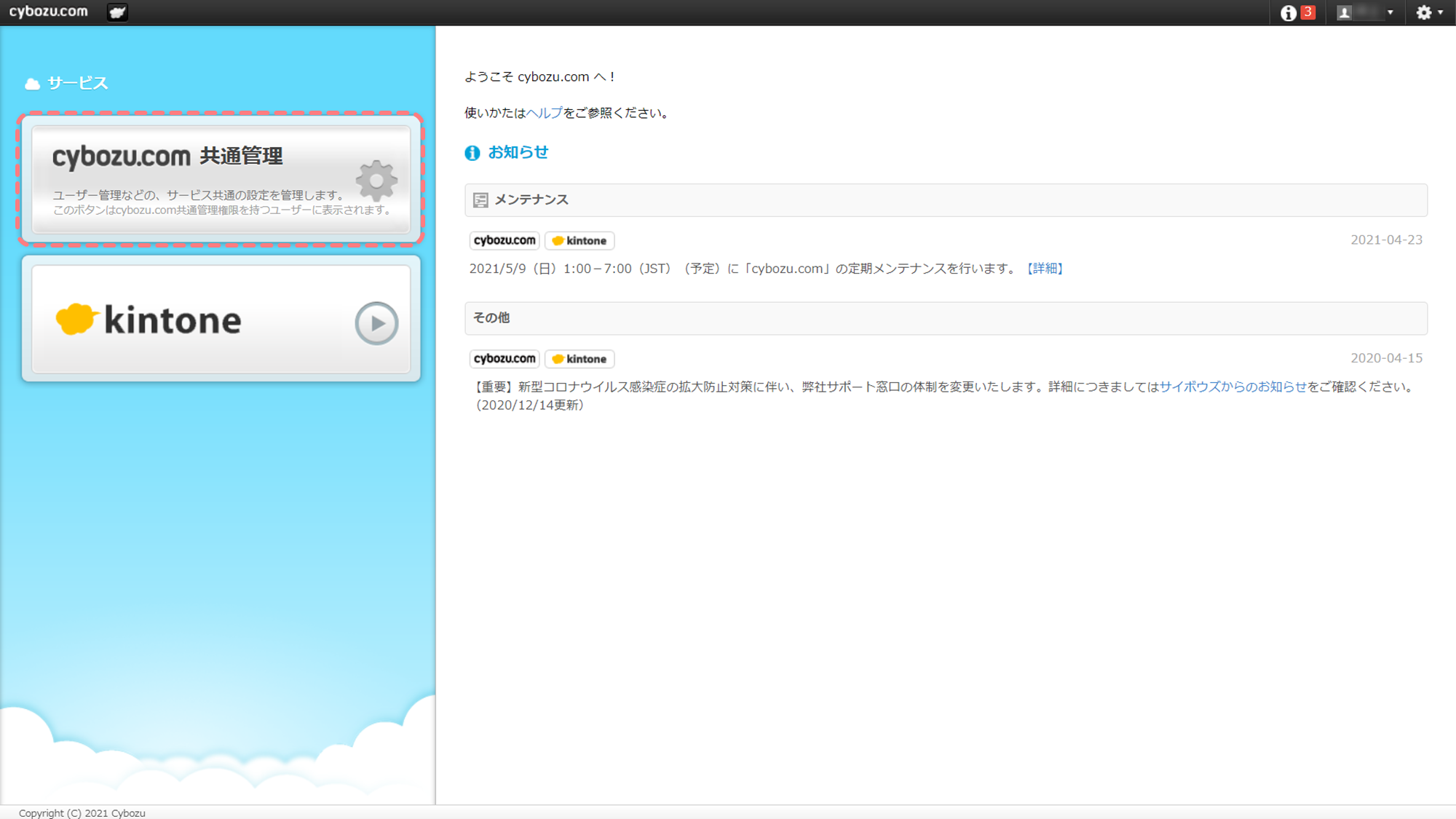Click gear icon on 共通管理 card
This screenshot has width=1456, height=819.
(x=376, y=181)
